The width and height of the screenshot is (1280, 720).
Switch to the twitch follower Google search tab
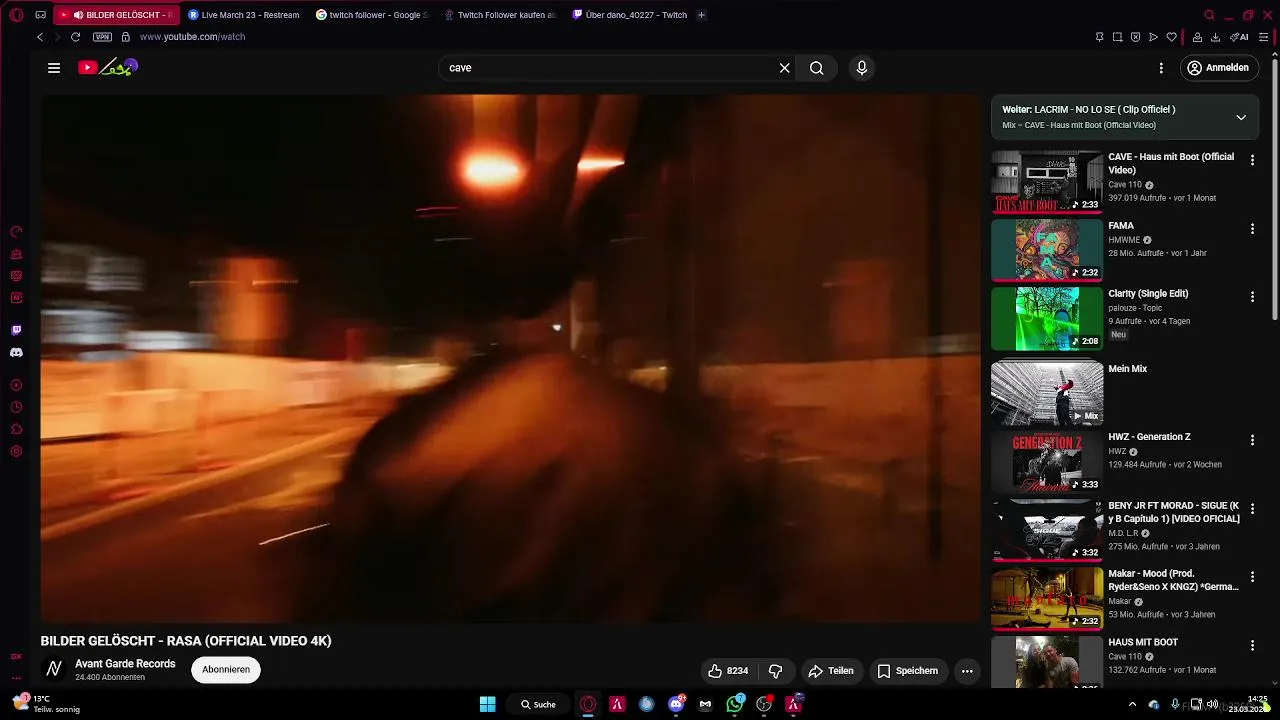click(x=372, y=15)
